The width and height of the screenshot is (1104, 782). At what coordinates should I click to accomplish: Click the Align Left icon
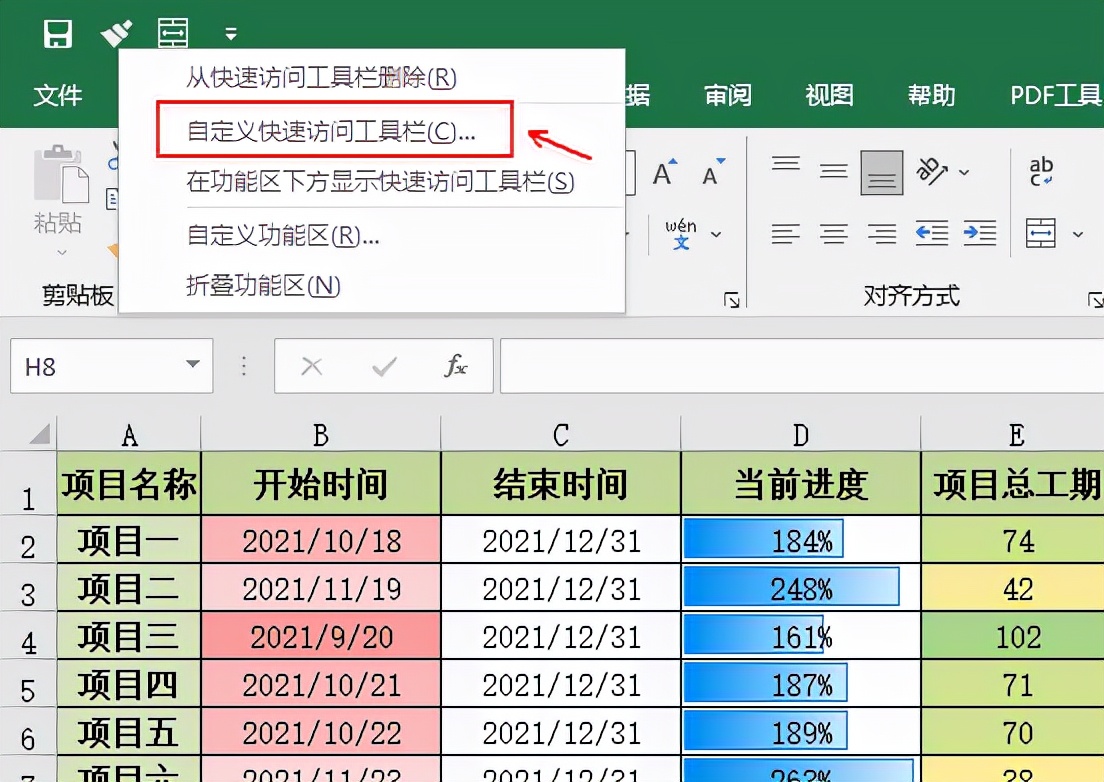(786, 233)
